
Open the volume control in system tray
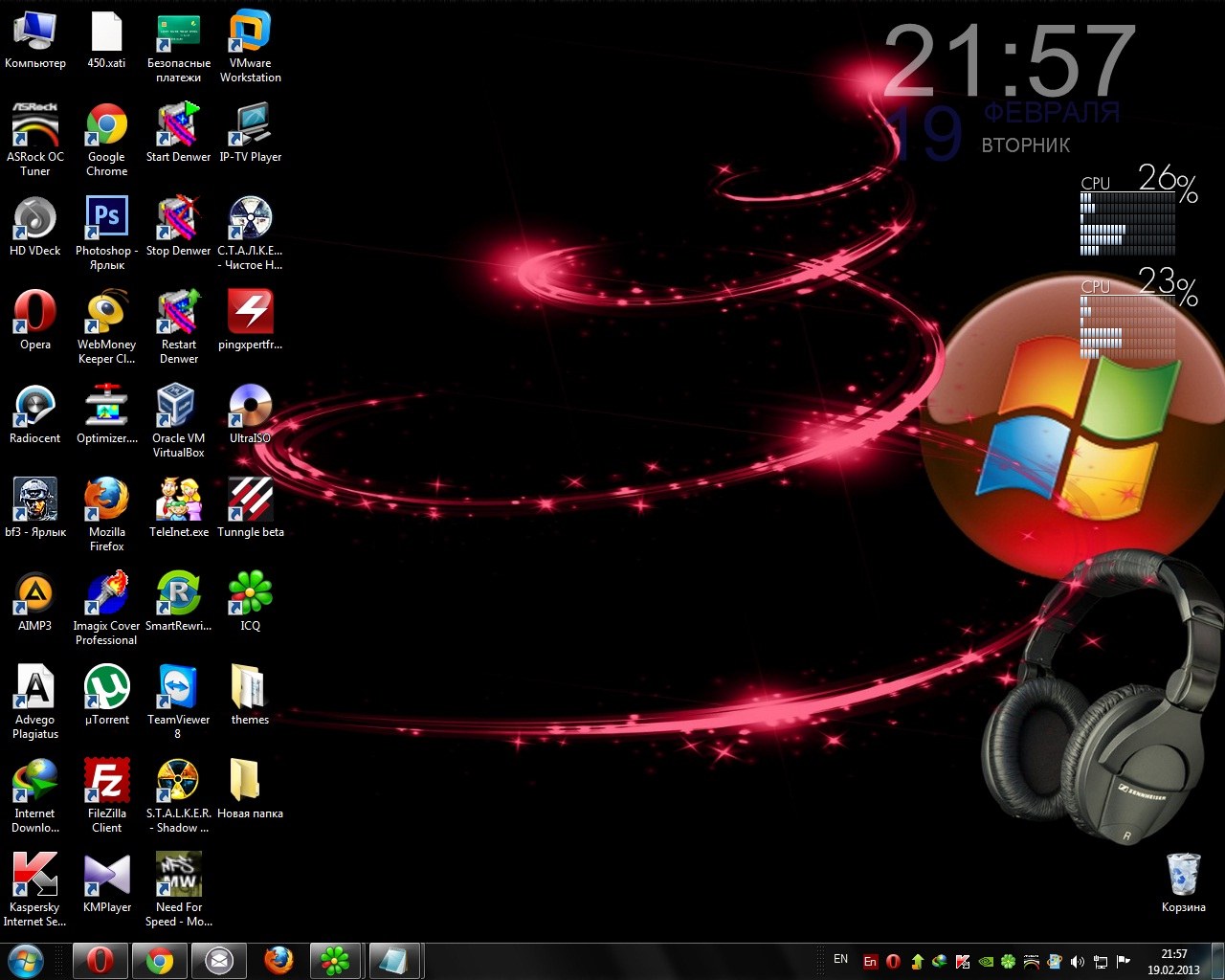click(1077, 961)
